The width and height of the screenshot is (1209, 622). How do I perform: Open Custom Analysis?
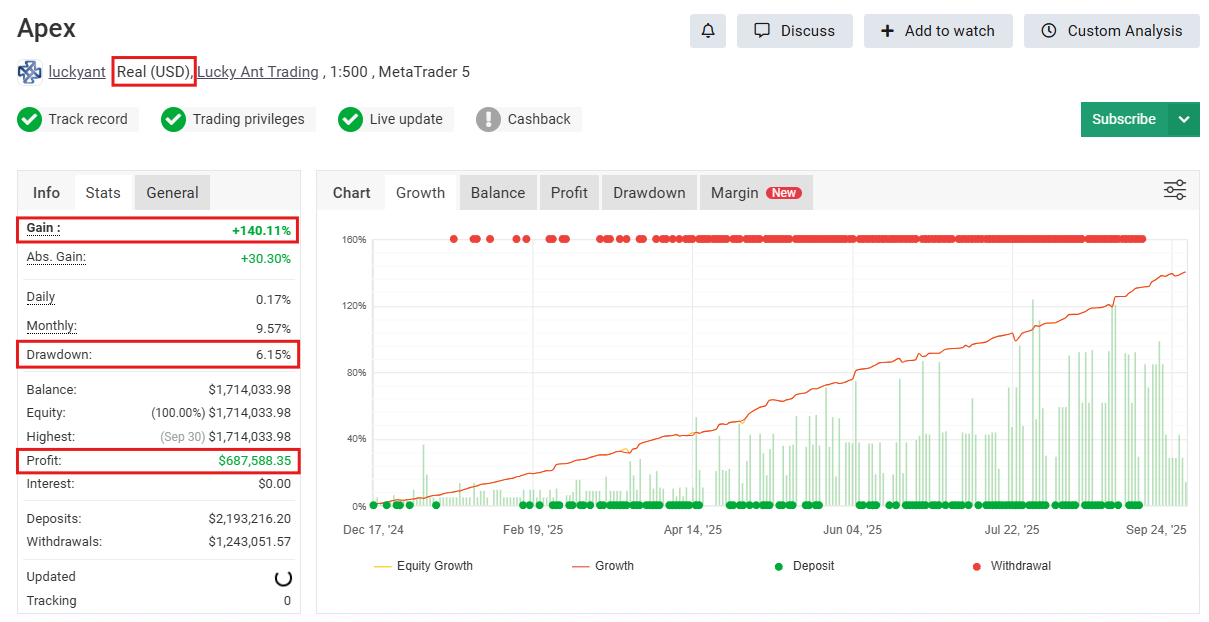(1111, 31)
